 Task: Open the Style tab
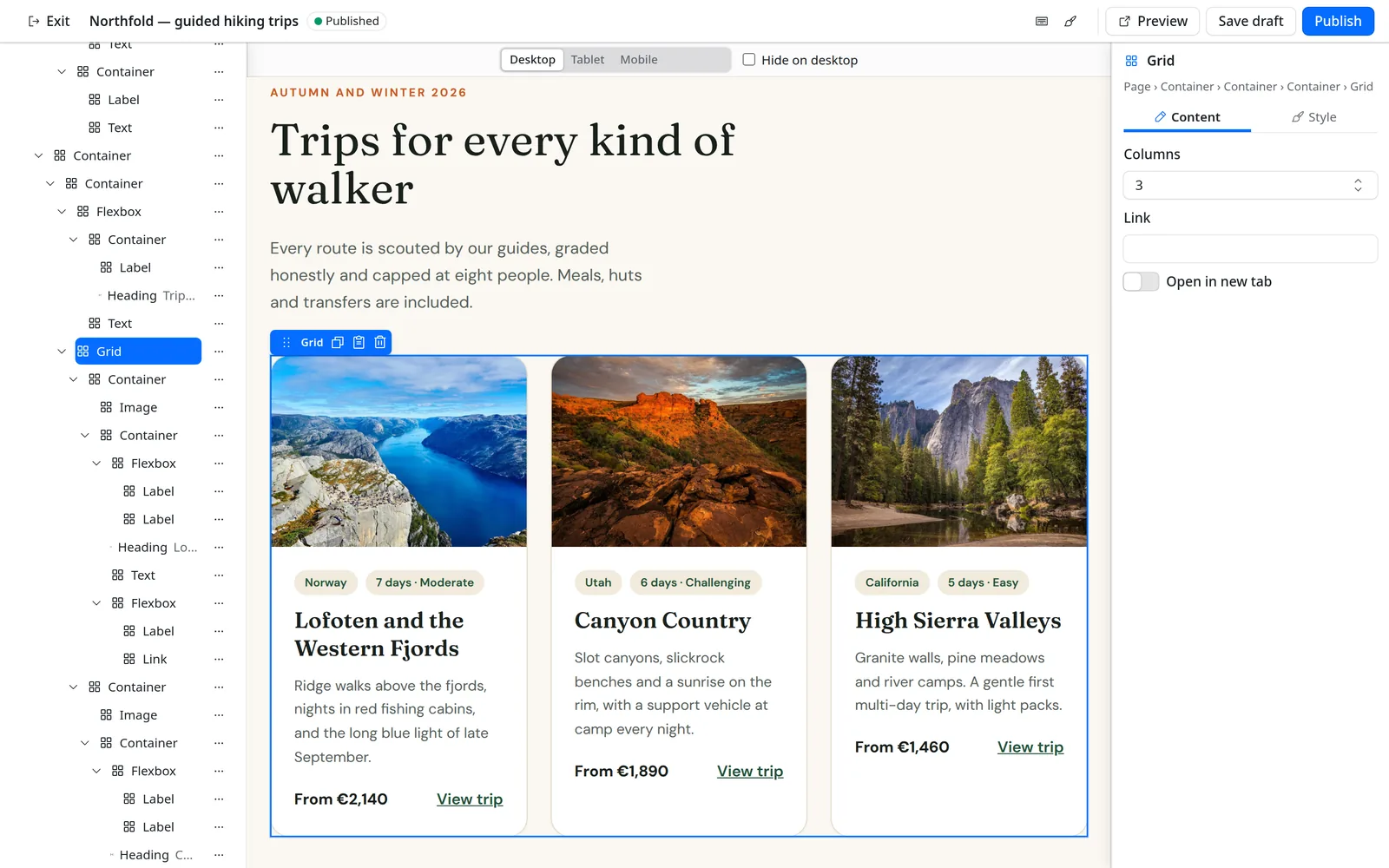1314,117
